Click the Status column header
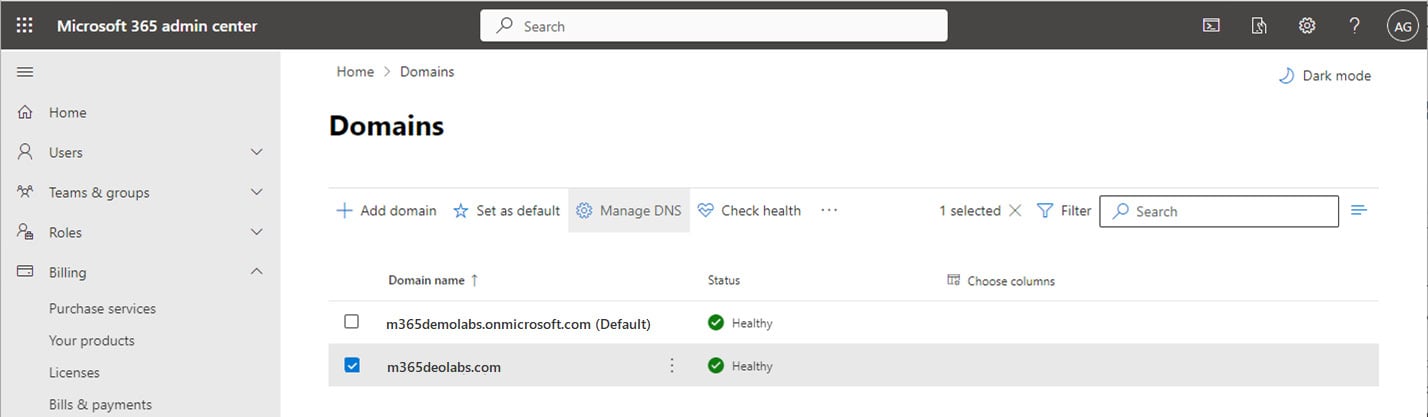The width and height of the screenshot is (1428, 417). click(x=724, y=281)
